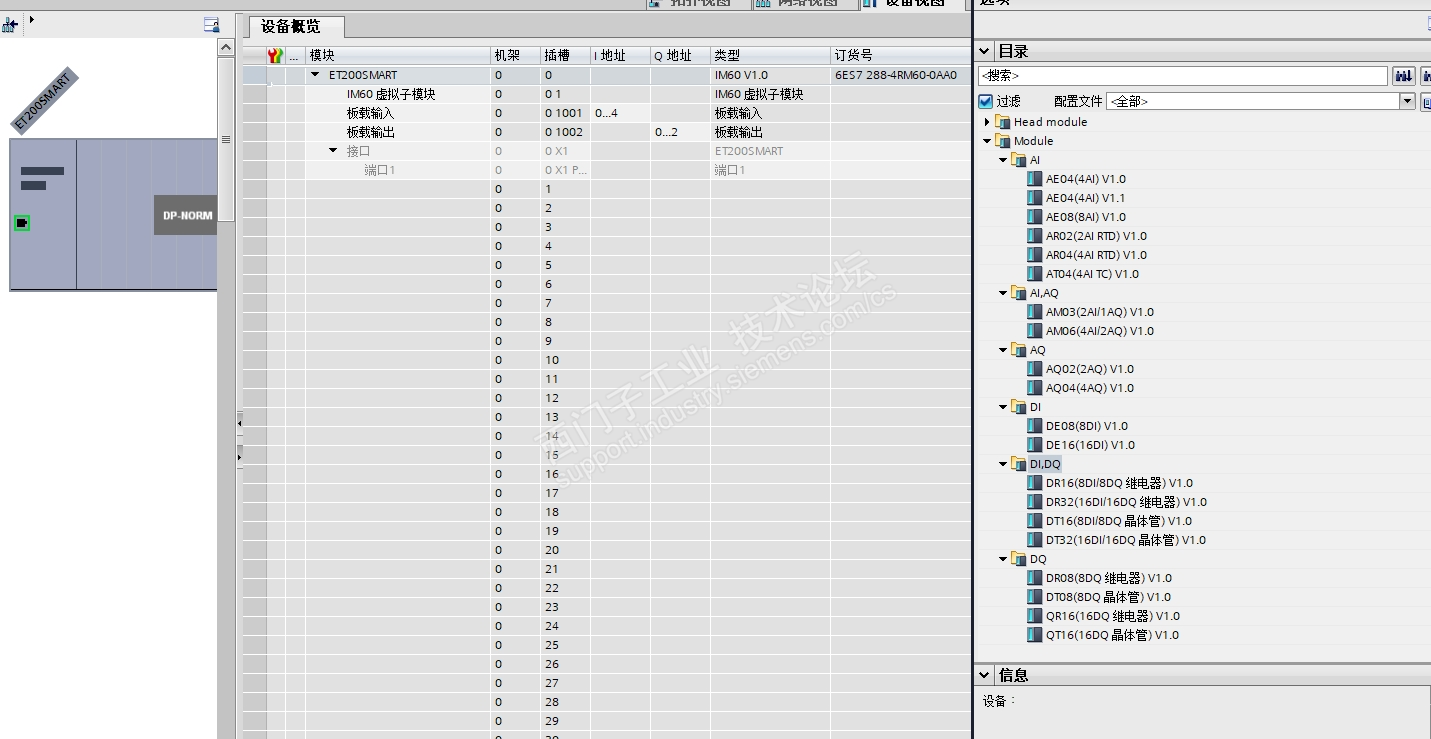1431x739 pixels.
Task: Select the DT08(8DQ 晶体管) module icon
Action: [1035, 597]
